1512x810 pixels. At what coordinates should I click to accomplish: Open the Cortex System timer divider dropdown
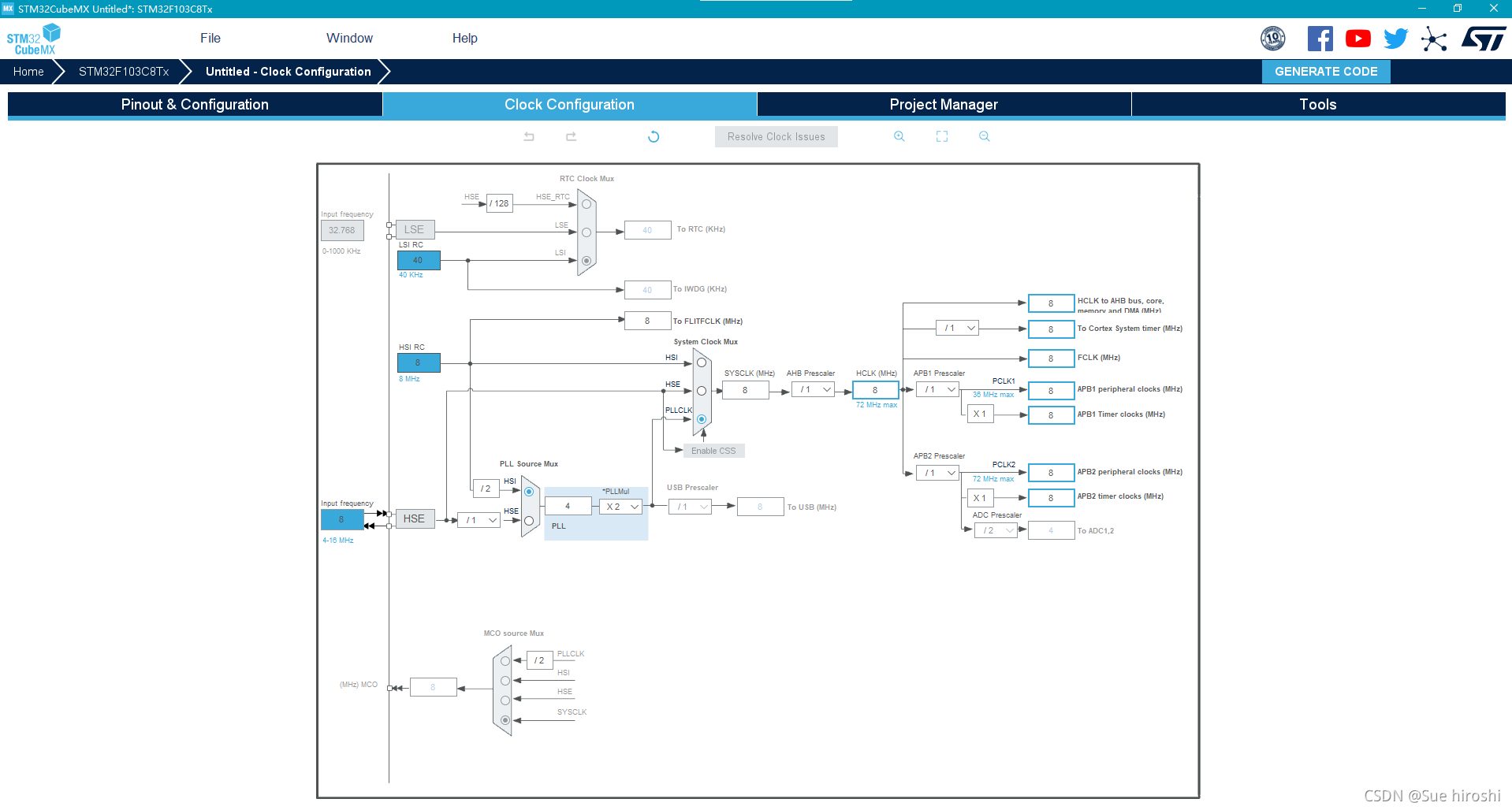pyautogui.click(x=957, y=328)
